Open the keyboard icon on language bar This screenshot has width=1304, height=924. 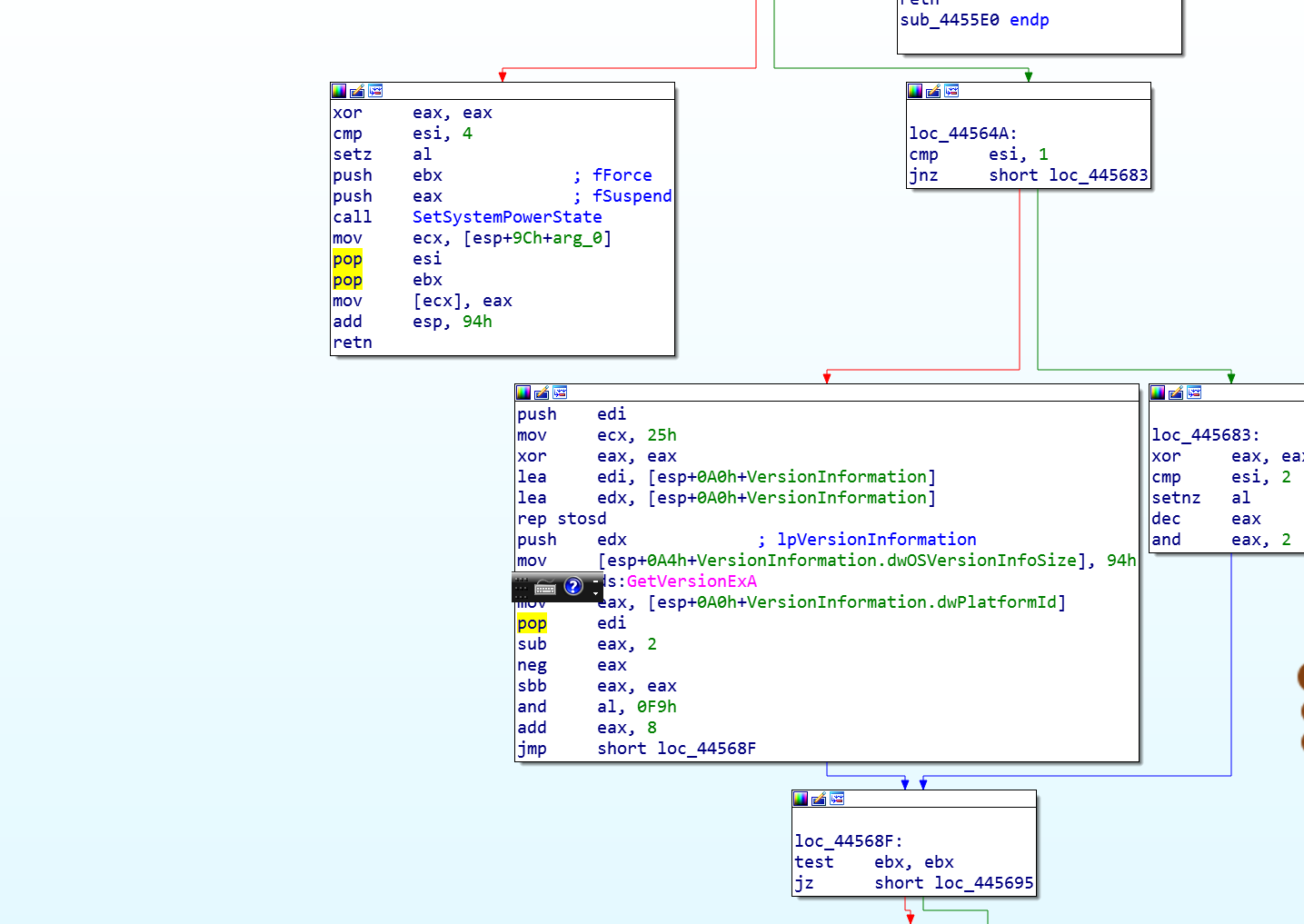tap(545, 587)
